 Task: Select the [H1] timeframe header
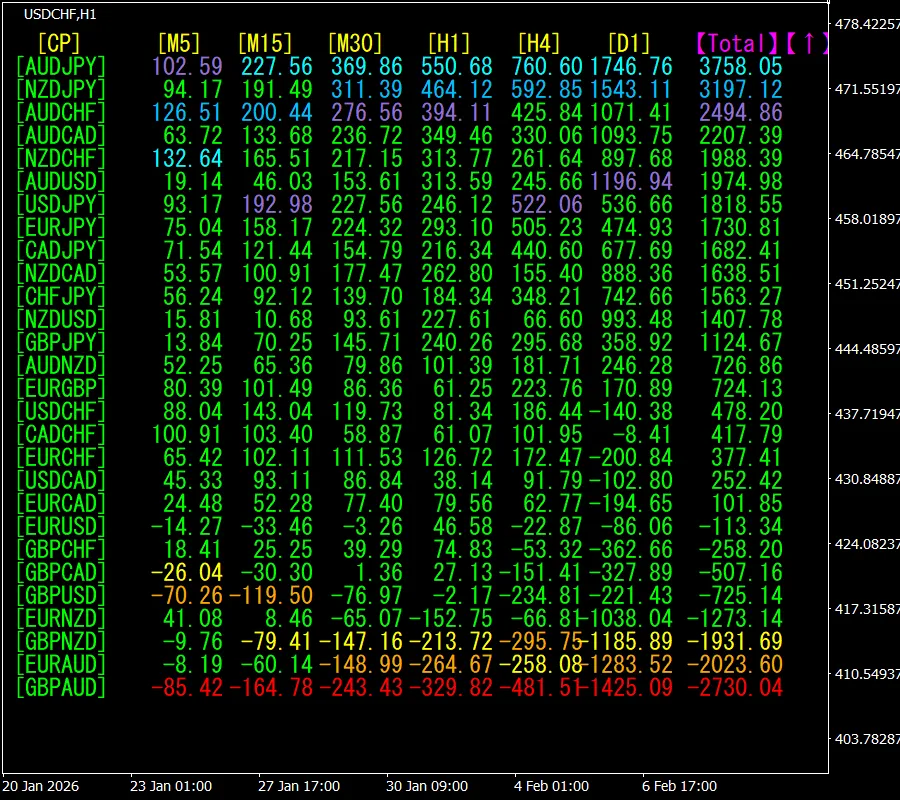click(x=449, y=43)
